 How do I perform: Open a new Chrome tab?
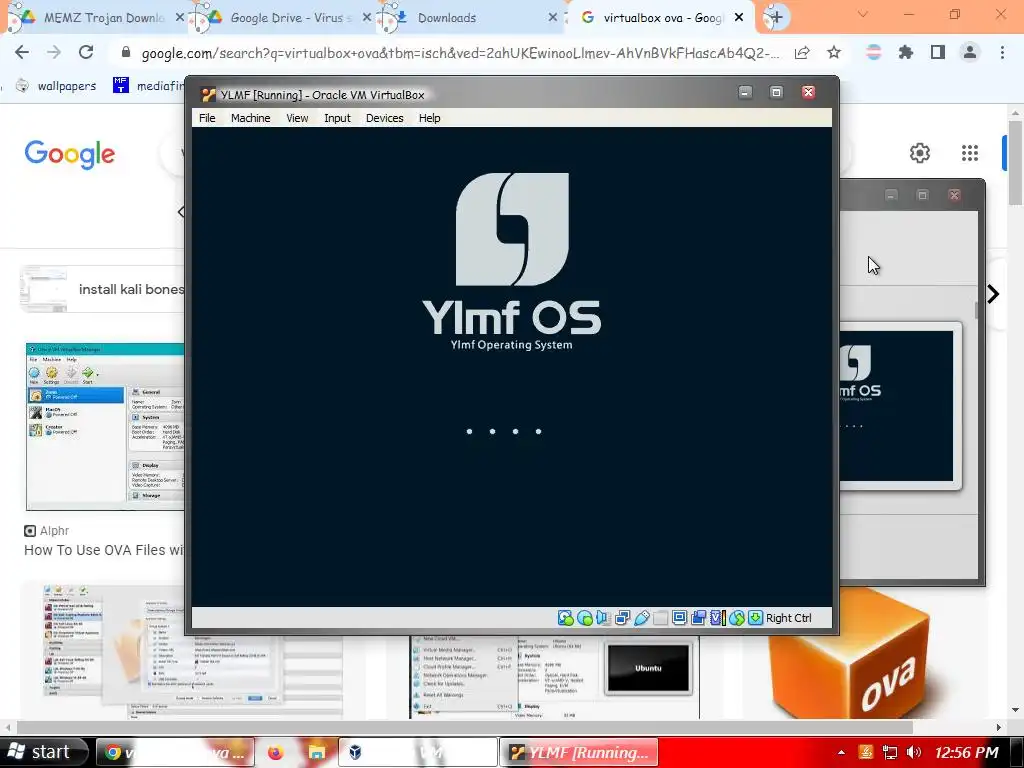coord(775,18)
